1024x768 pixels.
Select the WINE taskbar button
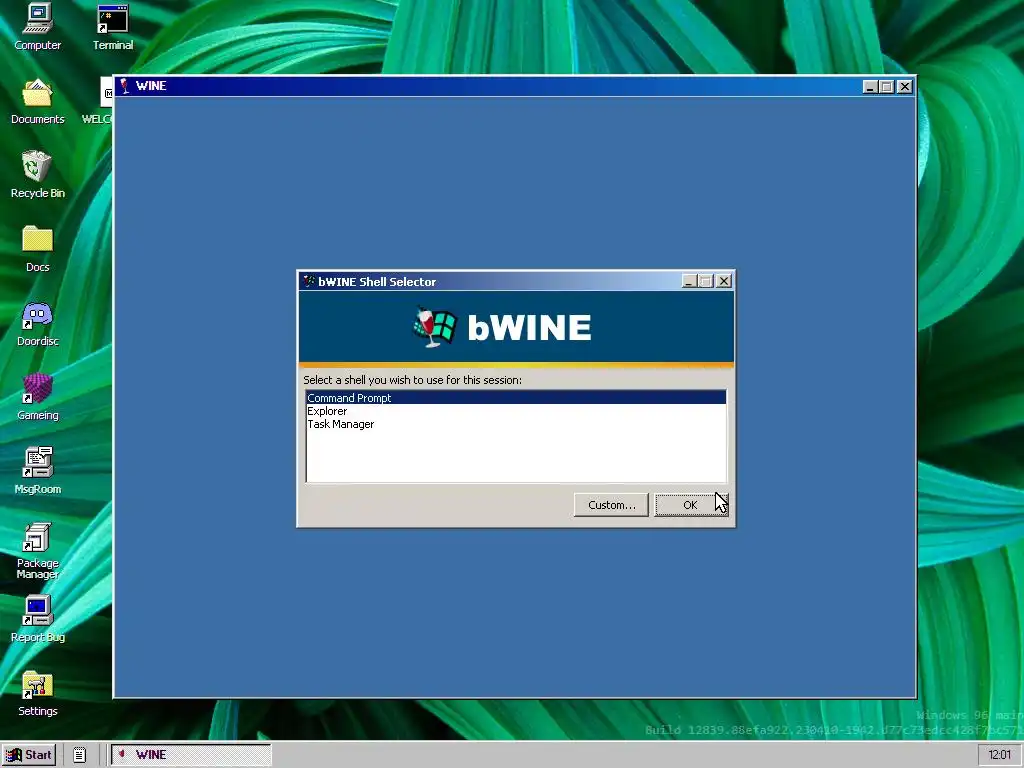[x=191, y=755]
